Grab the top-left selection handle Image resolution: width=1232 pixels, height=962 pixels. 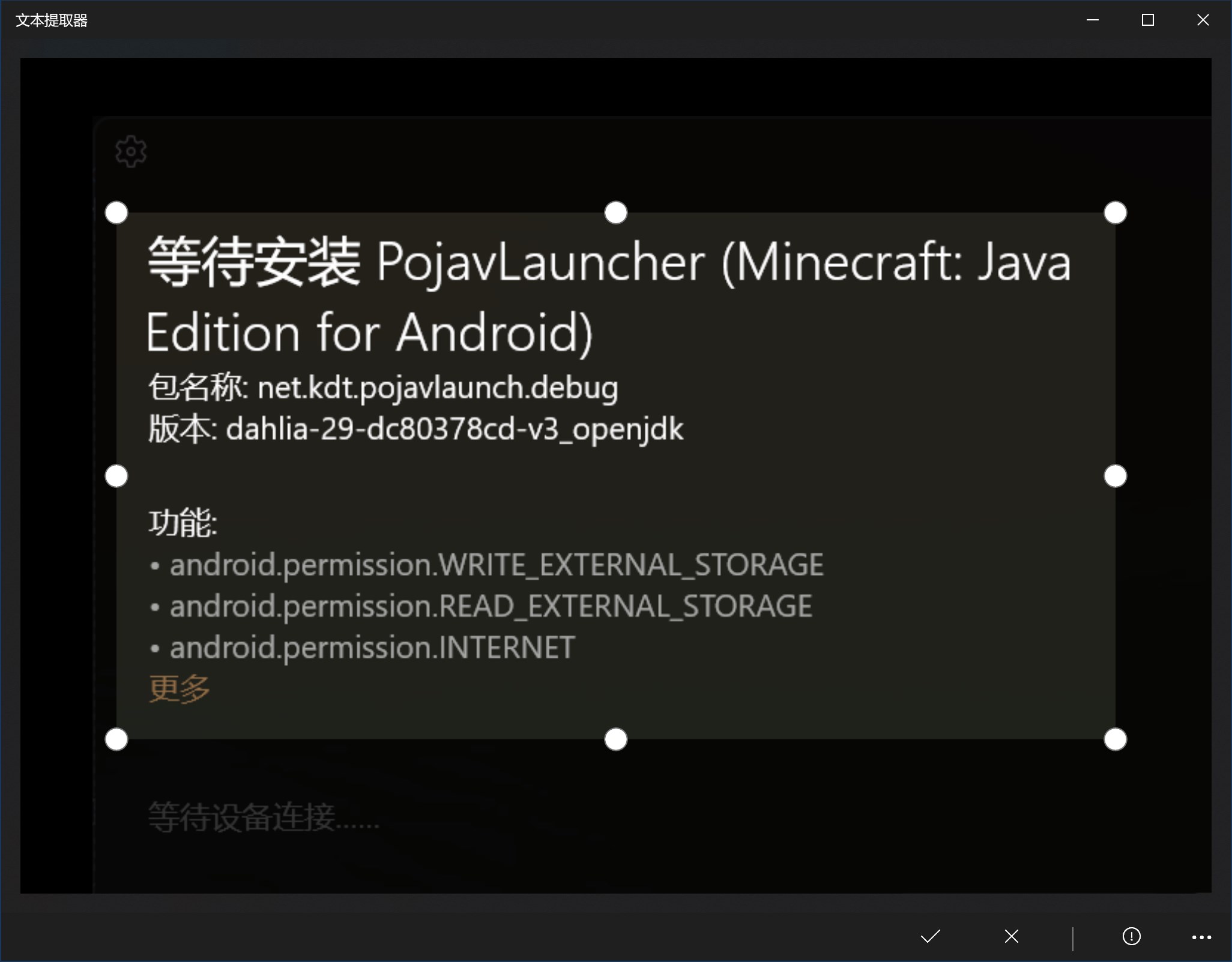[116, 212]
